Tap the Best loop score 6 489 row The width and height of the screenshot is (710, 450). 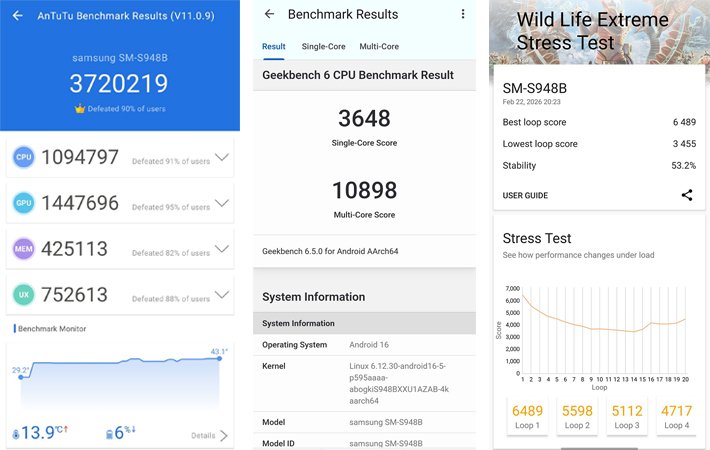coord(599,122)
